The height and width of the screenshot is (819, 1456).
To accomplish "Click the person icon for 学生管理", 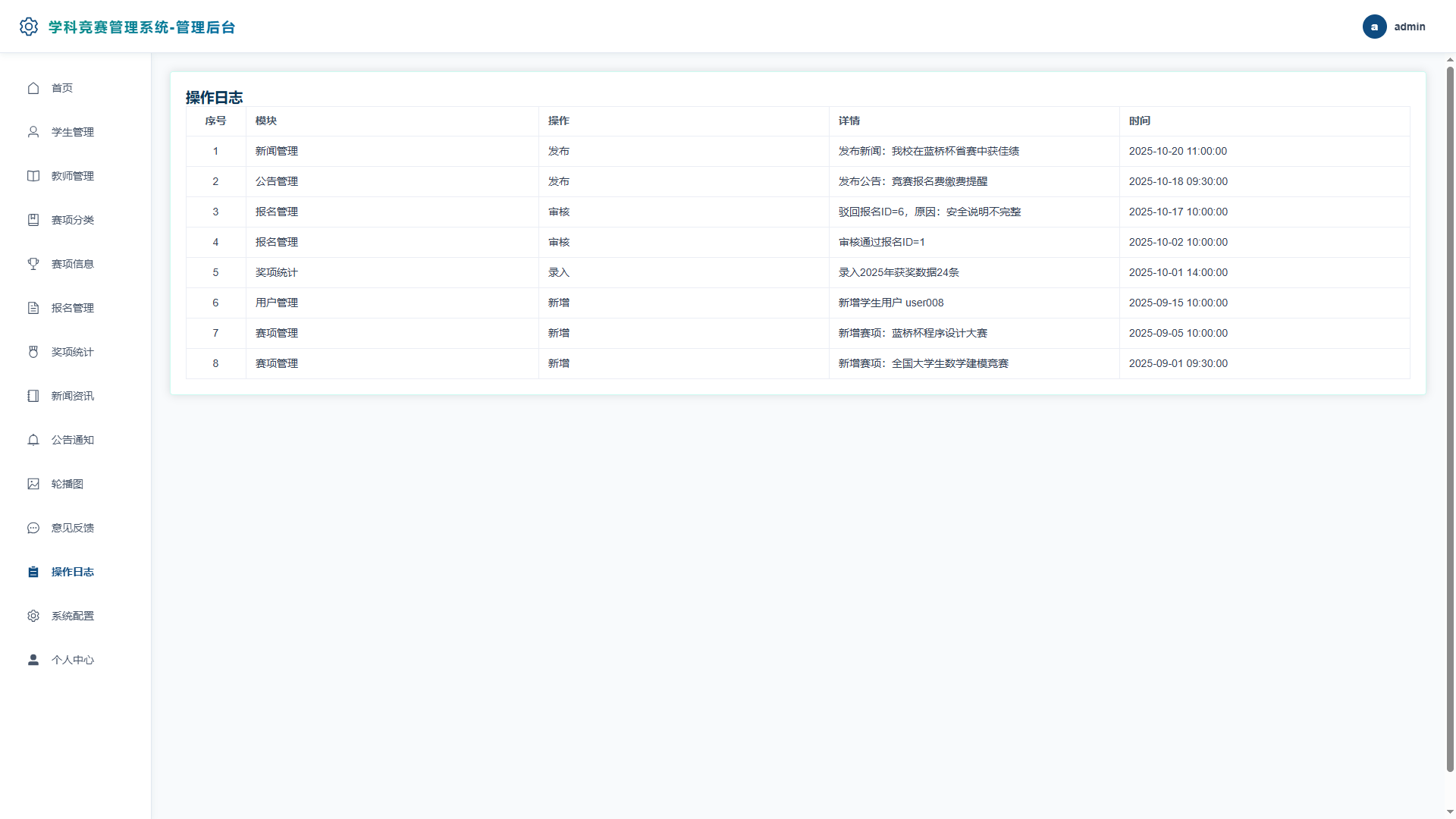I will pos(33,132).
